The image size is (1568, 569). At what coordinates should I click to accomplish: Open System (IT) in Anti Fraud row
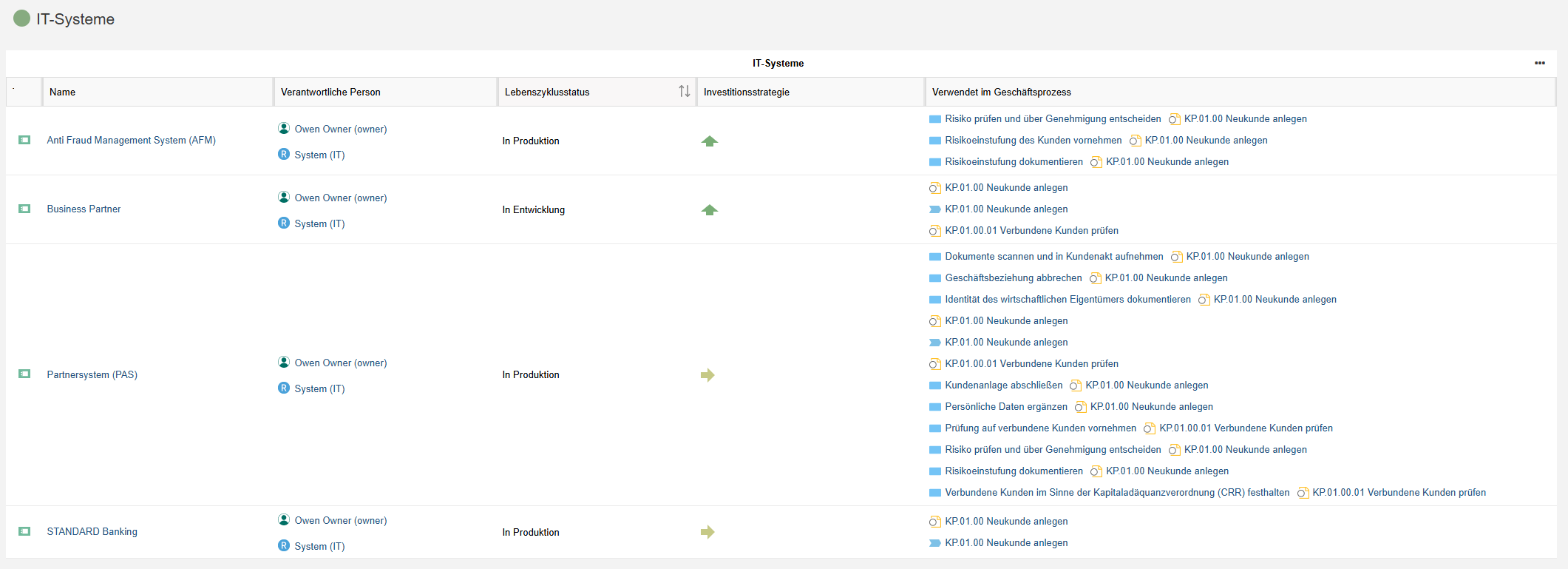pos(319,155)
